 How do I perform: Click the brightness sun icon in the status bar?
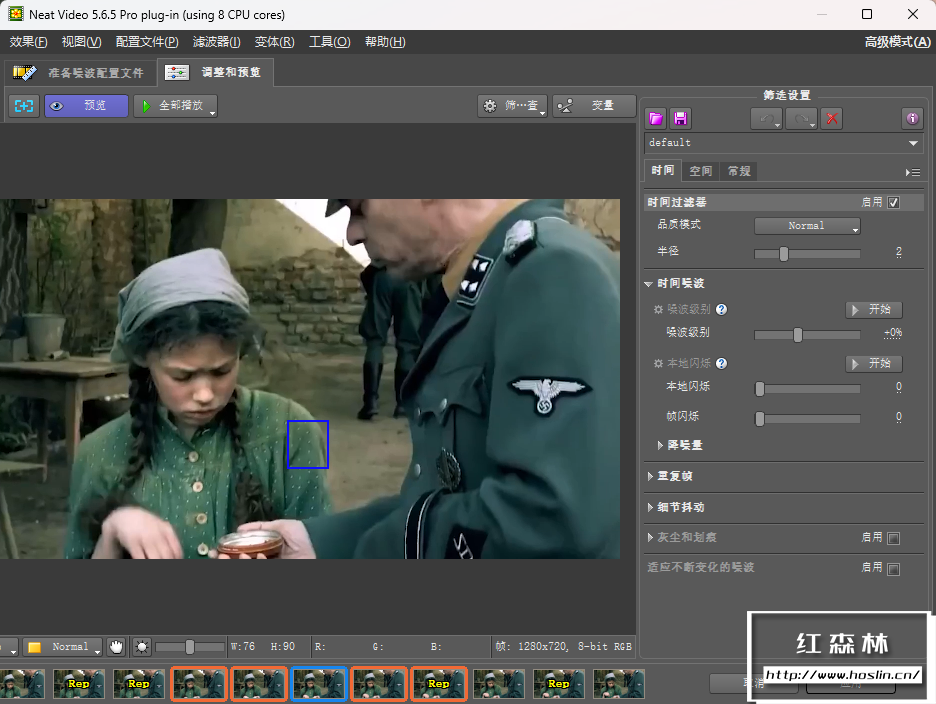pos(142,647)
